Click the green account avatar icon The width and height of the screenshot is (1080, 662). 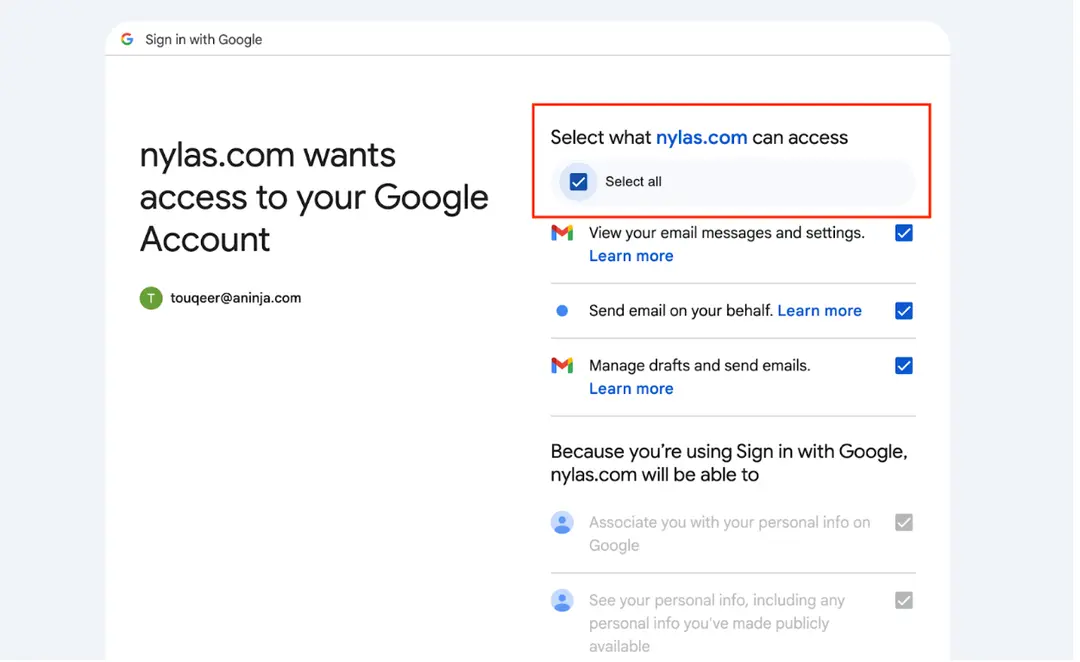[151, 298]
